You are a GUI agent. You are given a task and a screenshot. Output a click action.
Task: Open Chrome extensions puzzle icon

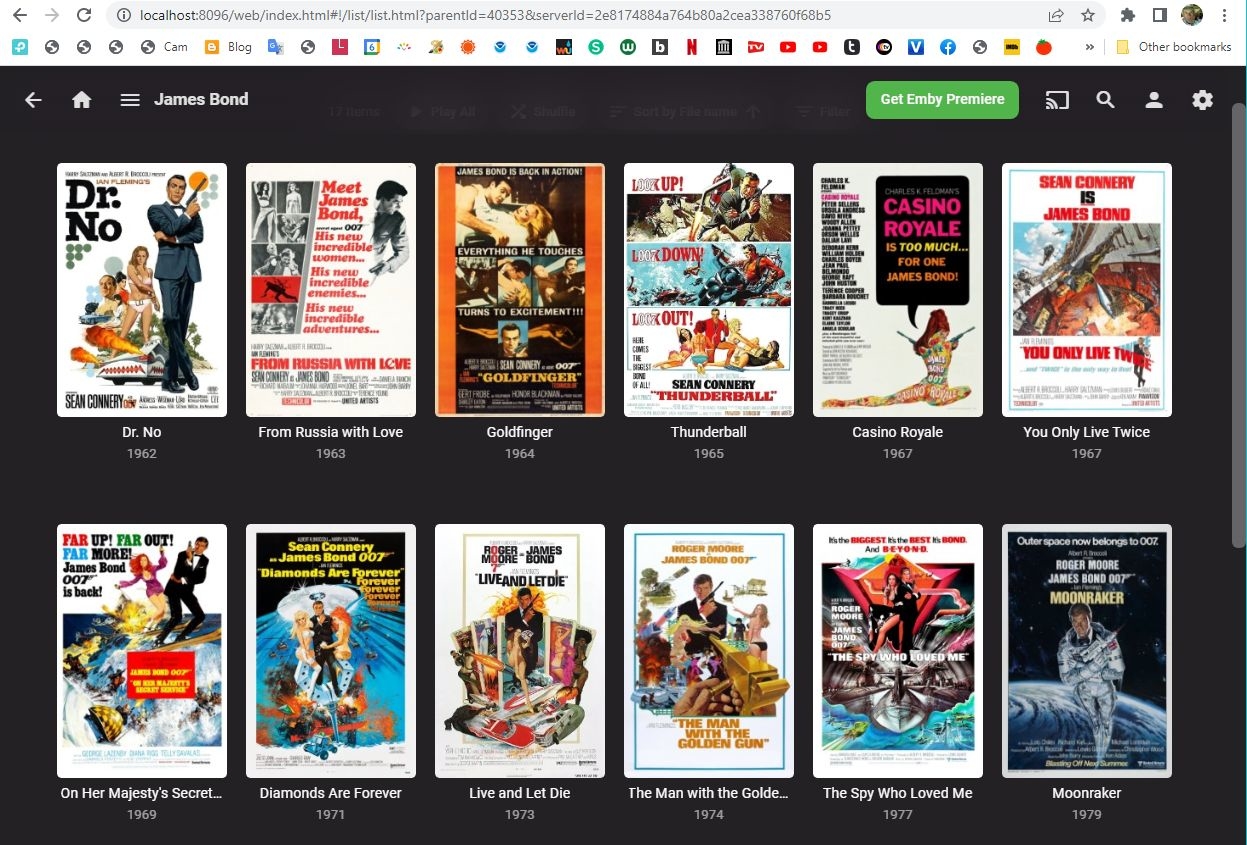coord(1128,16)
